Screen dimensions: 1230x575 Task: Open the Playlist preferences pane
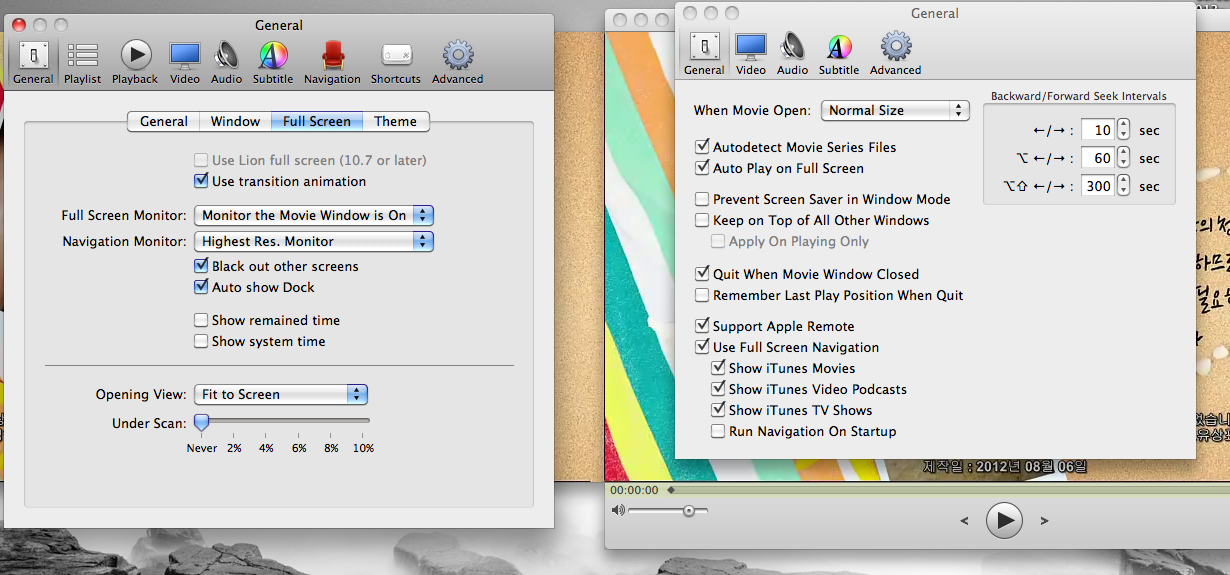click(x=82, y=61)
